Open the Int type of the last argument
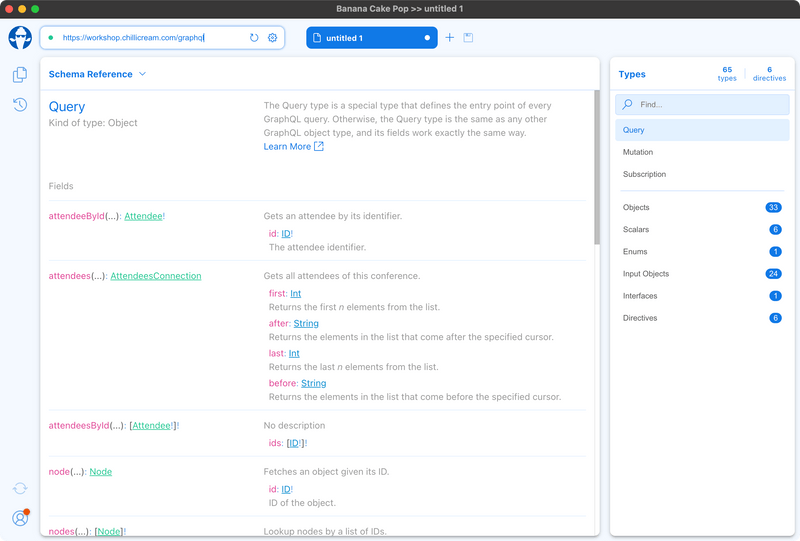The image size is (800, 541). [294, 353]
